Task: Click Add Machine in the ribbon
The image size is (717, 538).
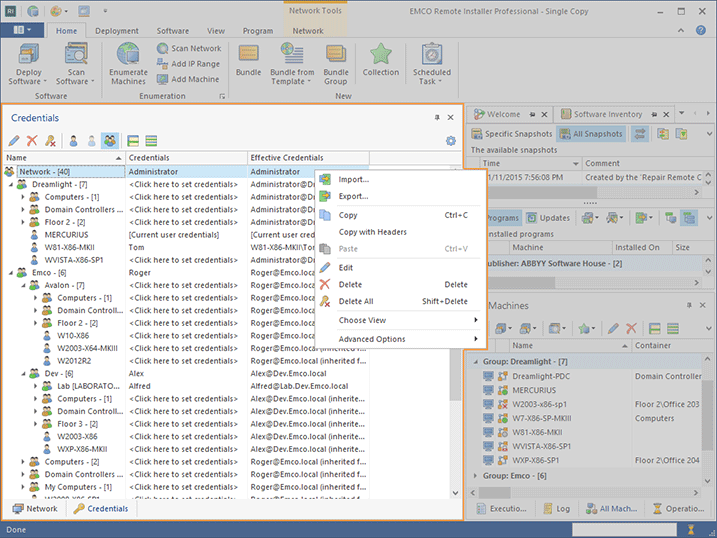Action: point(188,79)
